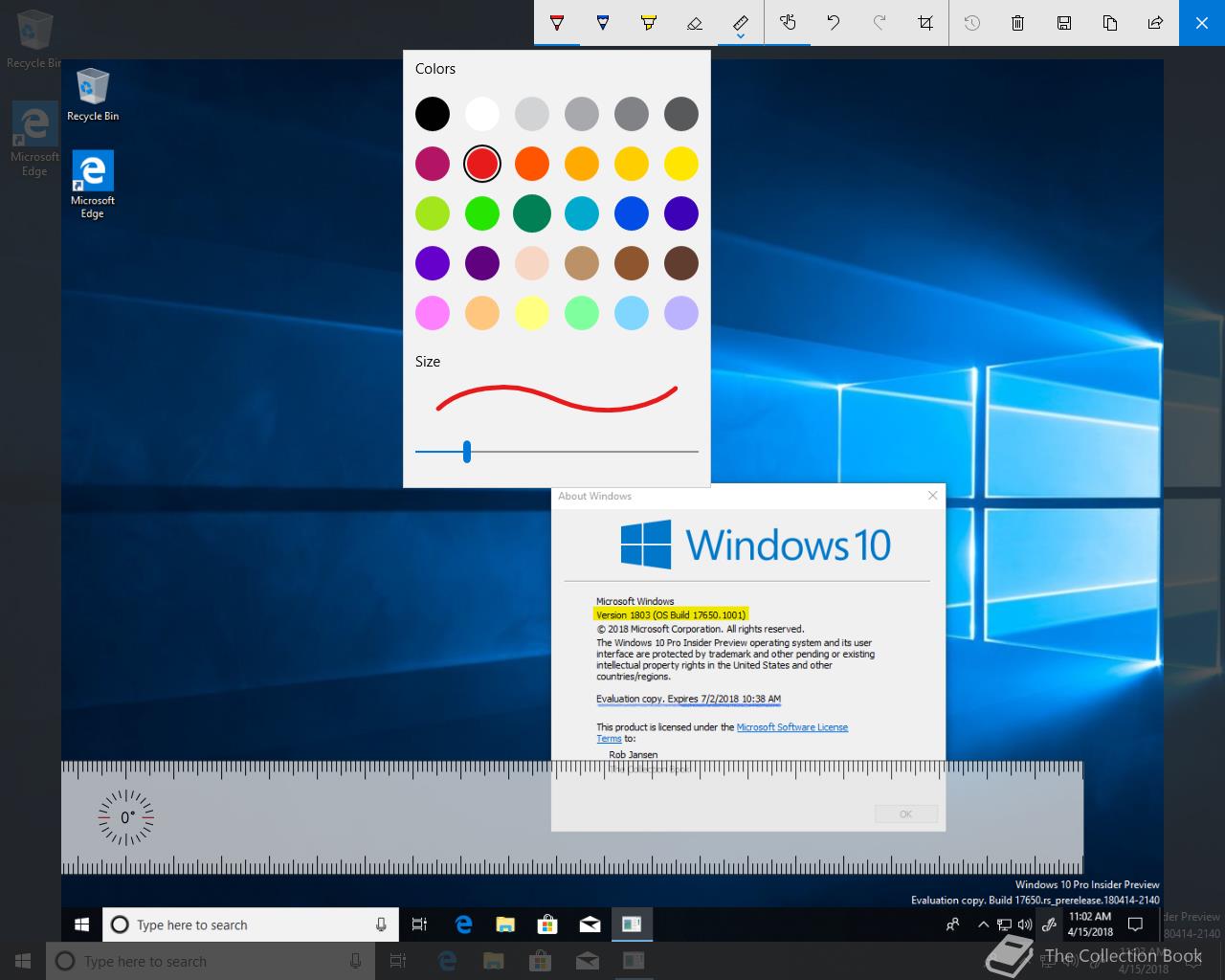
Task: Click Screen Sketch app on dimmed taskbar
Action: click(x=634, y=961)
